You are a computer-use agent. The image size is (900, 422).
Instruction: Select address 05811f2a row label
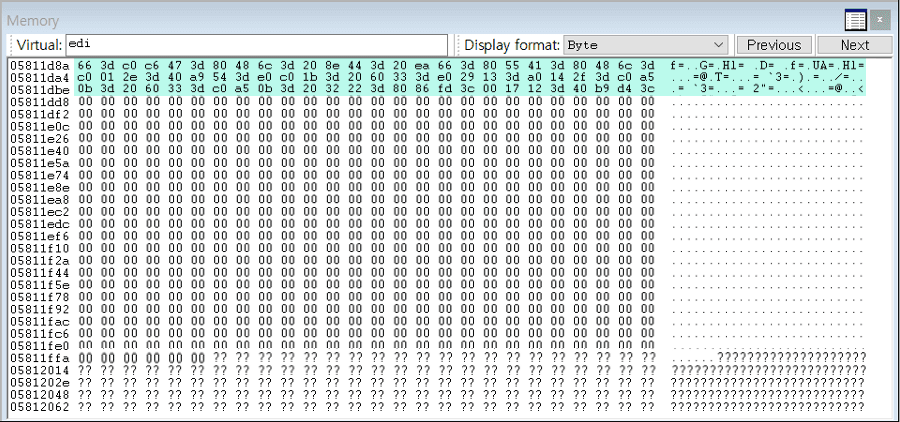40,260
